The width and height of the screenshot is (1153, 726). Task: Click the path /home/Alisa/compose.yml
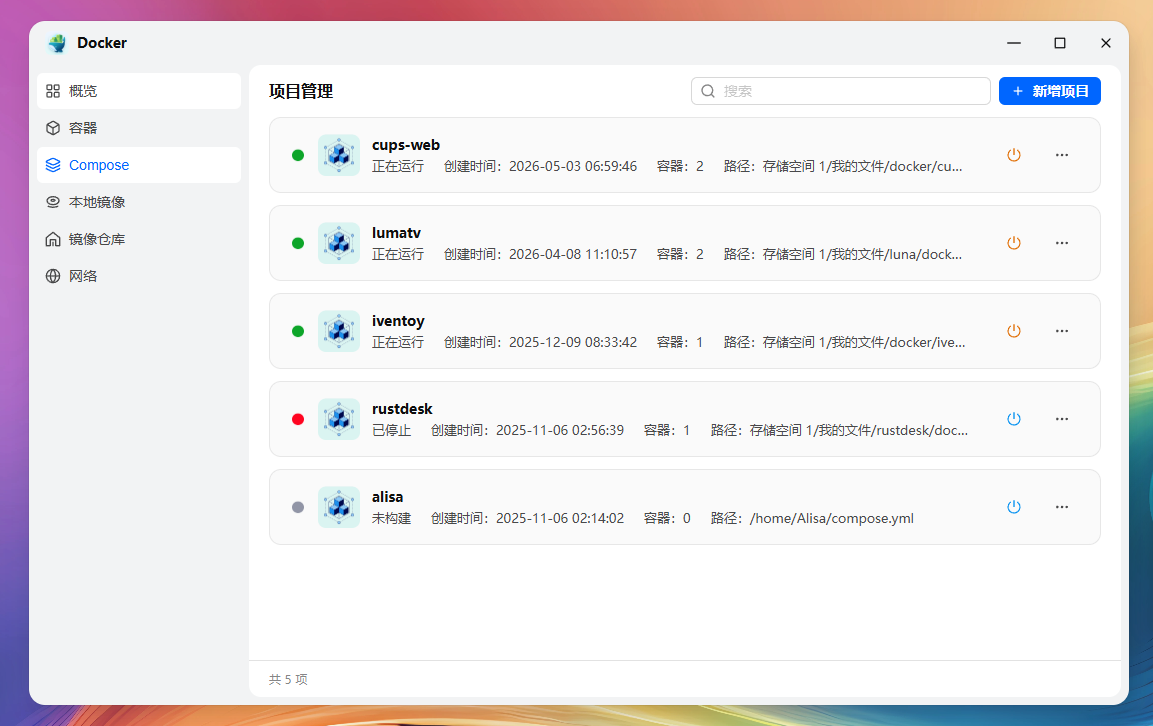pyautogui.click(x=832, y=519)
